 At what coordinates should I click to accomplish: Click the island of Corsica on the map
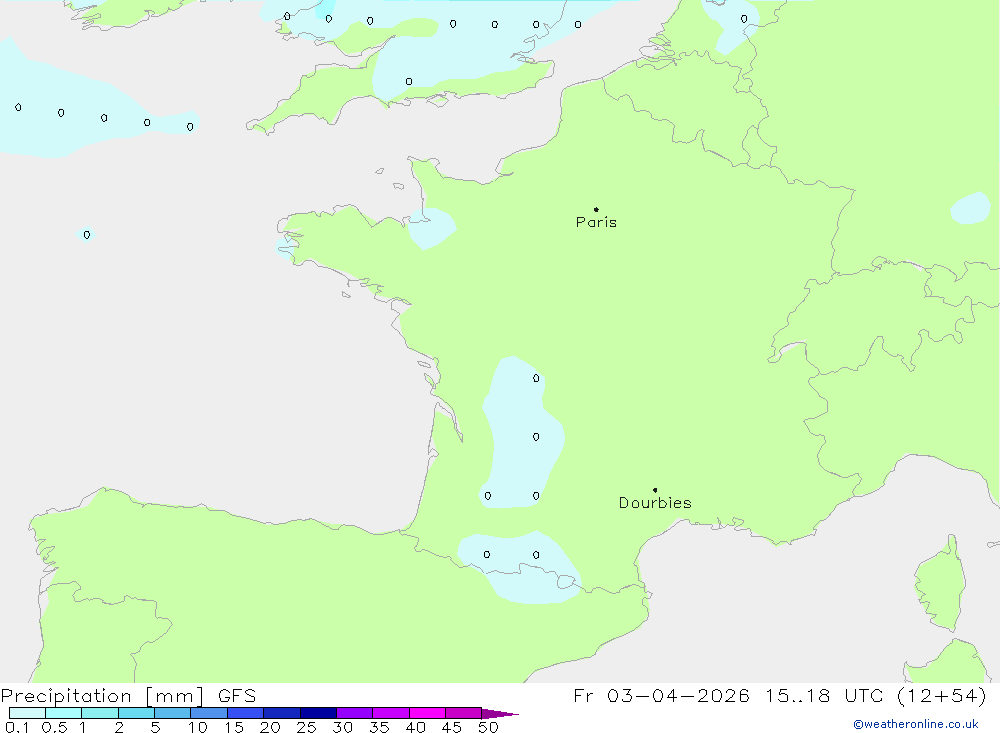point(940,582)
